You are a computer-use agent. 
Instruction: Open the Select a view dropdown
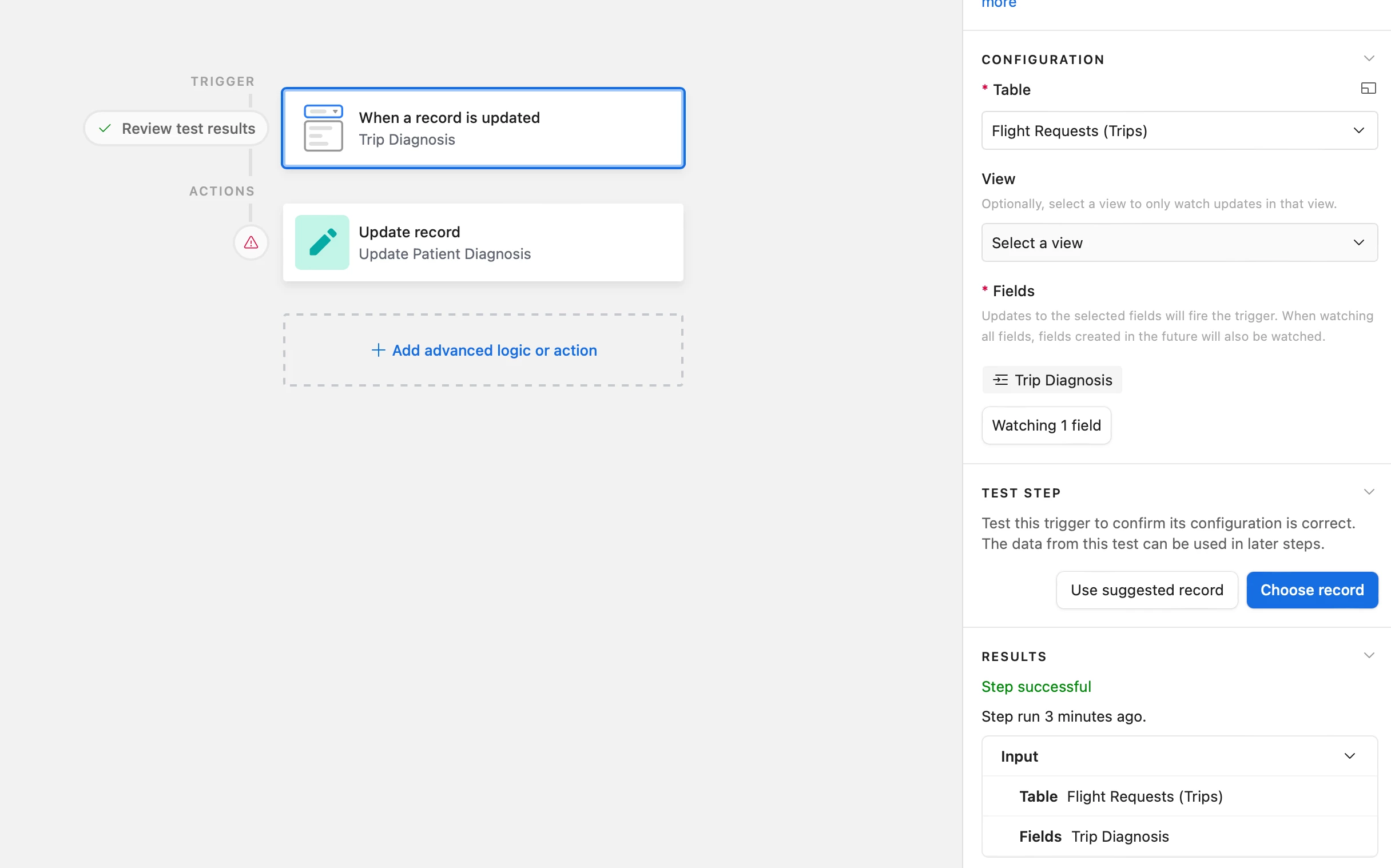1179,243
